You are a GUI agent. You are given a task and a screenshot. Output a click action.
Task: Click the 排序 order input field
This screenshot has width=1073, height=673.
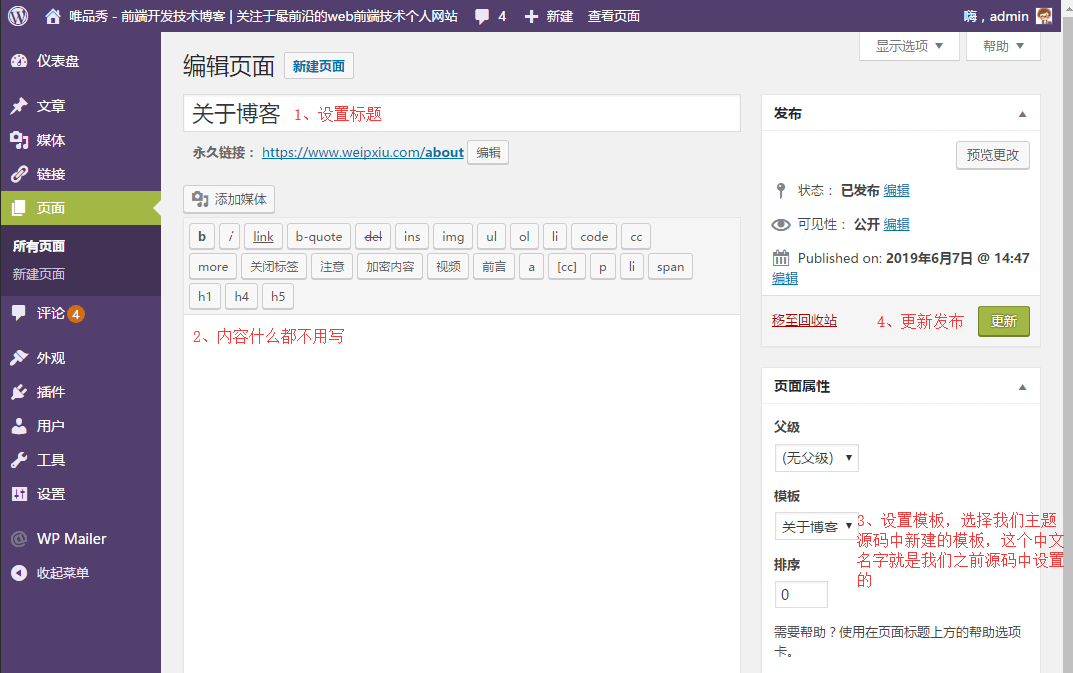[800, 594]
